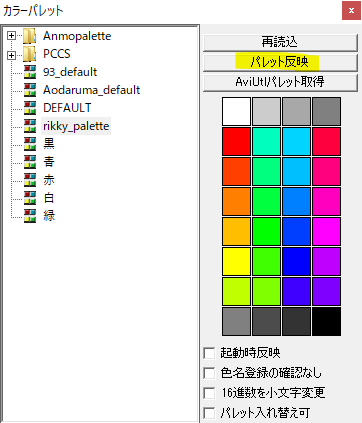Select the 黒 palette name
The width and height of the screenshot is (362, 423).
(49, 144)
